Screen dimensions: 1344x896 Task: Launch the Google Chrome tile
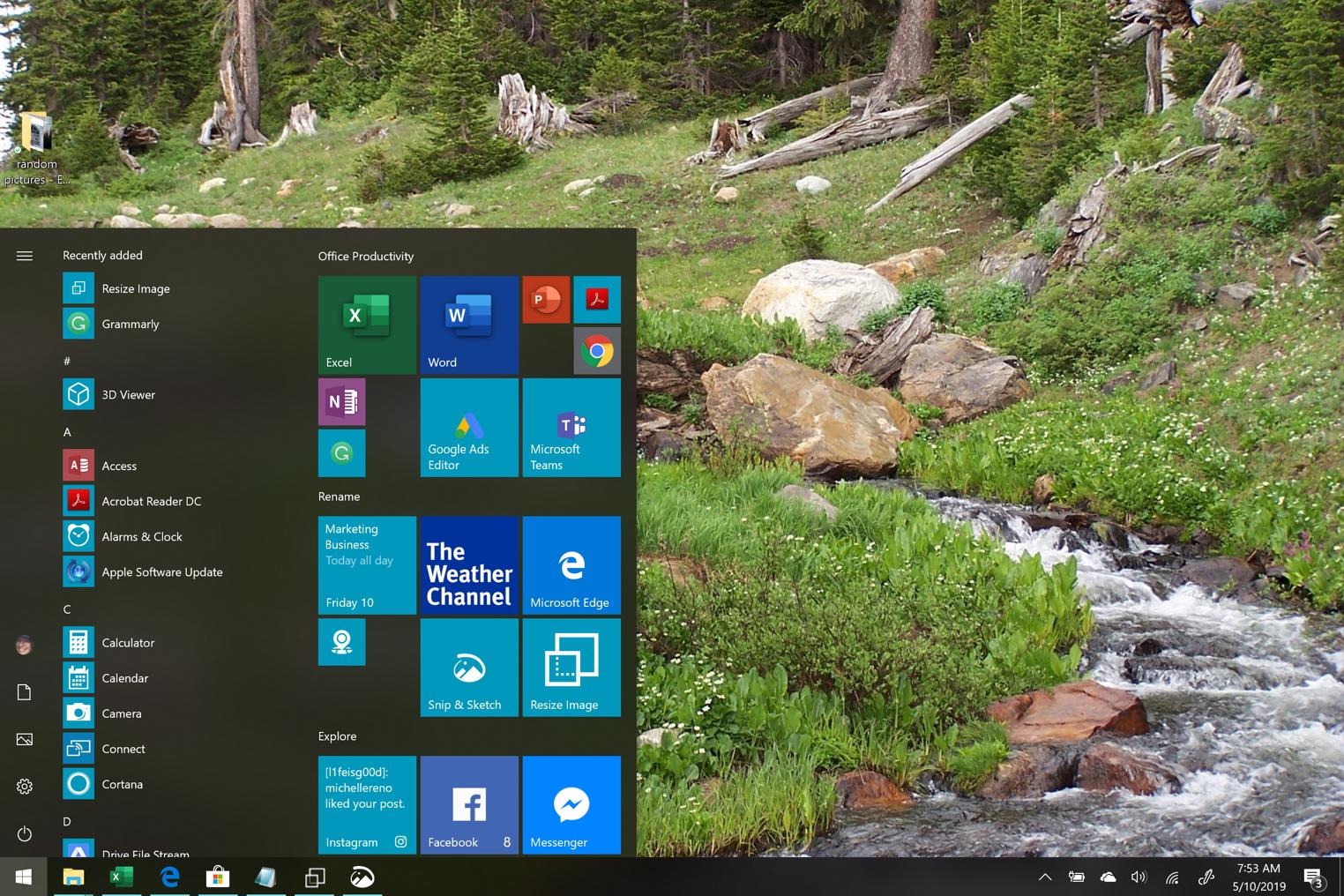coord(597,351)
